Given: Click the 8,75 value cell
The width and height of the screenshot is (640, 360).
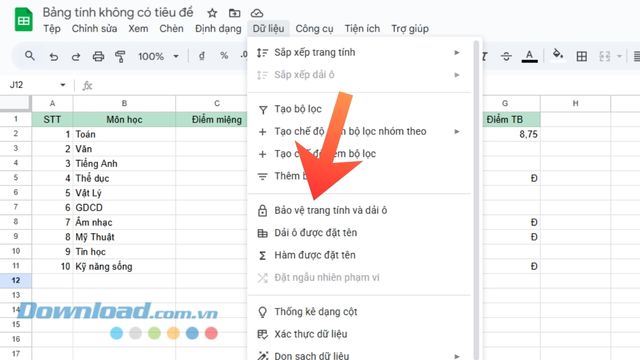Looking at the screenshot, I should pos(511,134).
